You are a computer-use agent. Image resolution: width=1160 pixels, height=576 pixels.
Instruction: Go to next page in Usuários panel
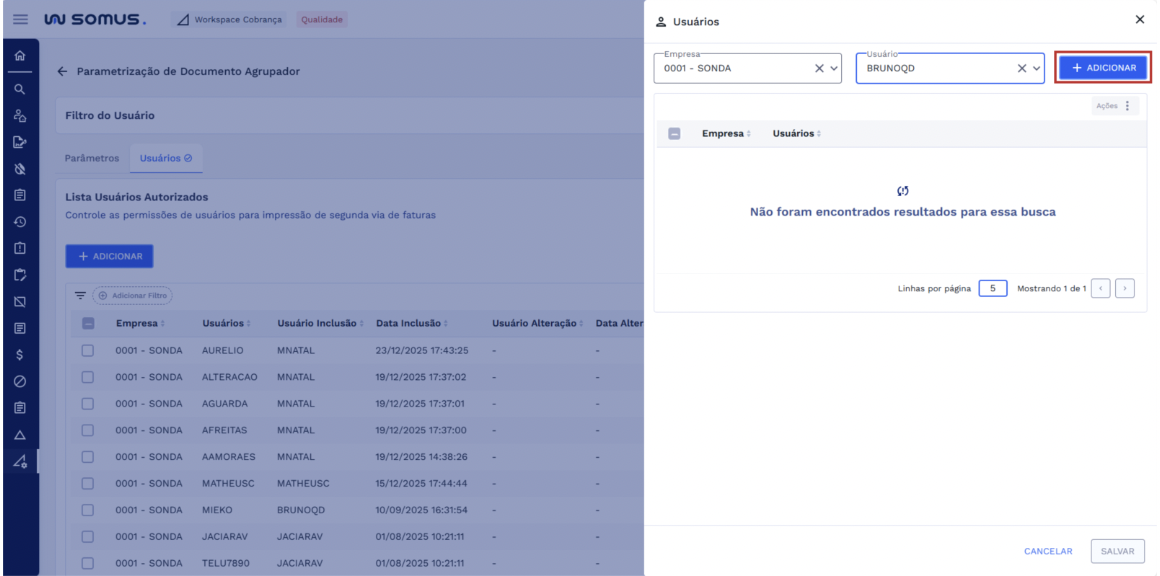click(1126, 289)
